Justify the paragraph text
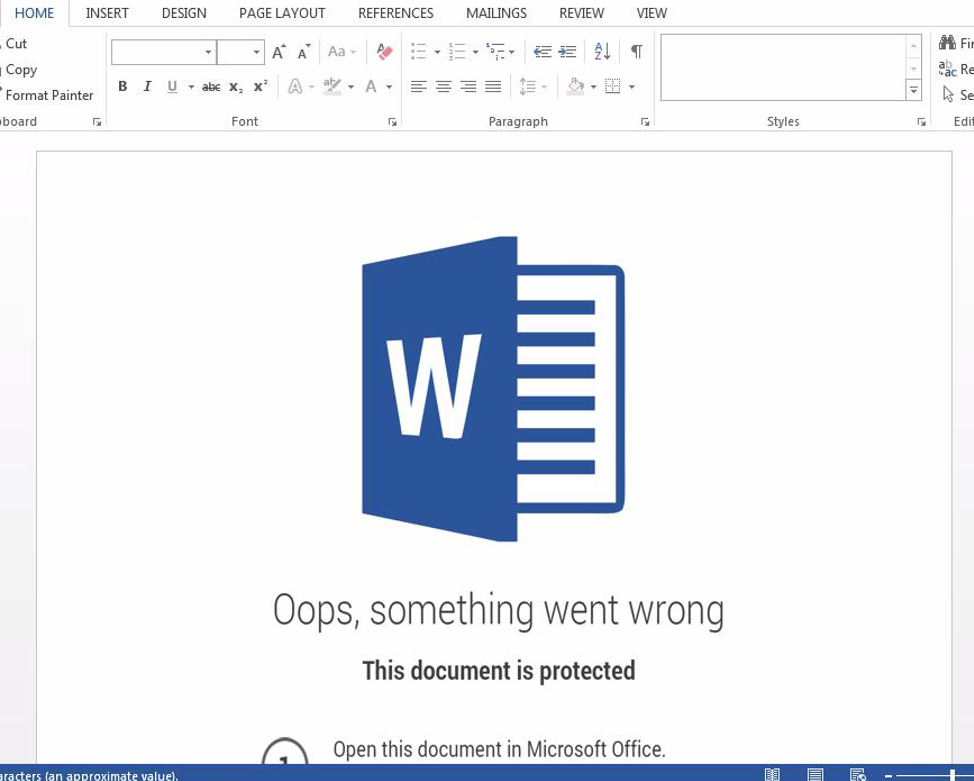This screenshot has height=781, width=974. (493, 86)
